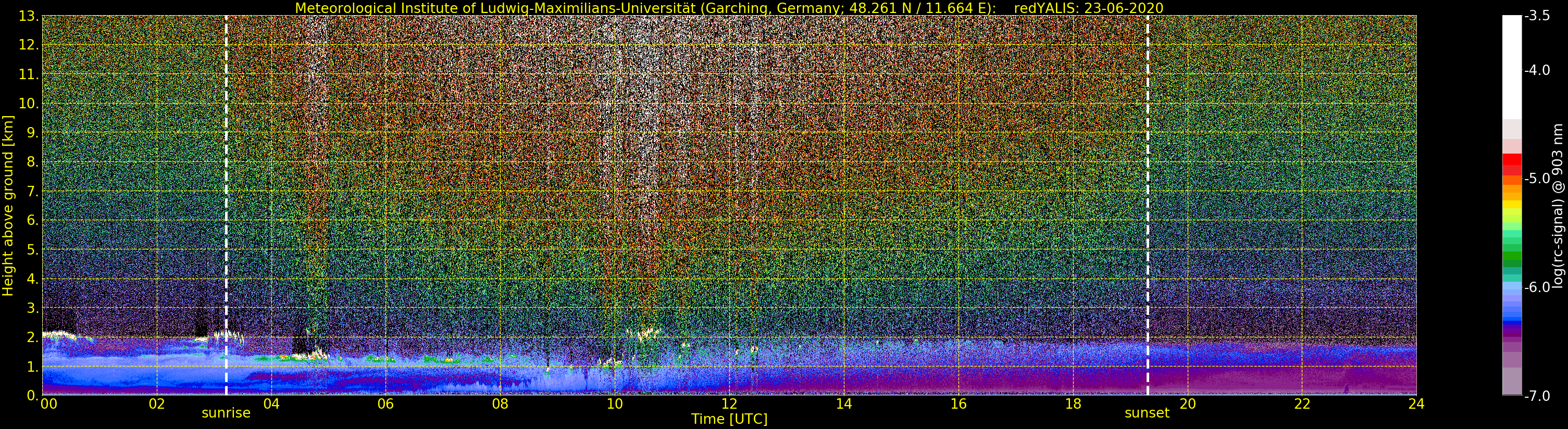Image resolution: width=1568 pixels, height=429 pixels.
Task: Click the height tick label '7.'
Action: (32, 191)
